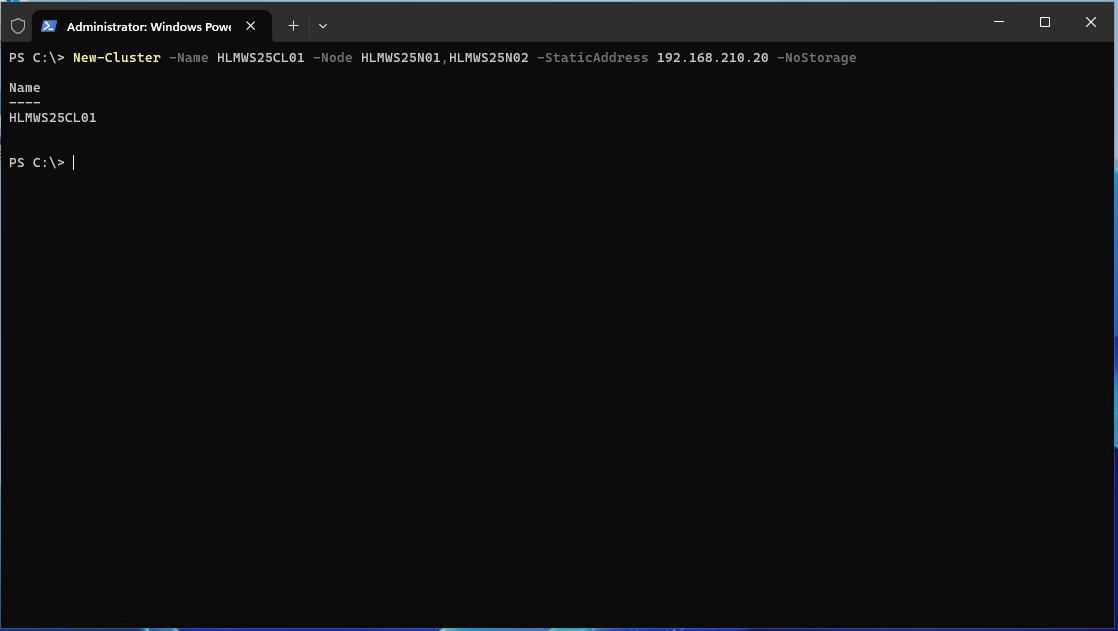The image size is (1118, 631).
Task: Click the IP address 192.168.210.20
Action: [712, 58]
